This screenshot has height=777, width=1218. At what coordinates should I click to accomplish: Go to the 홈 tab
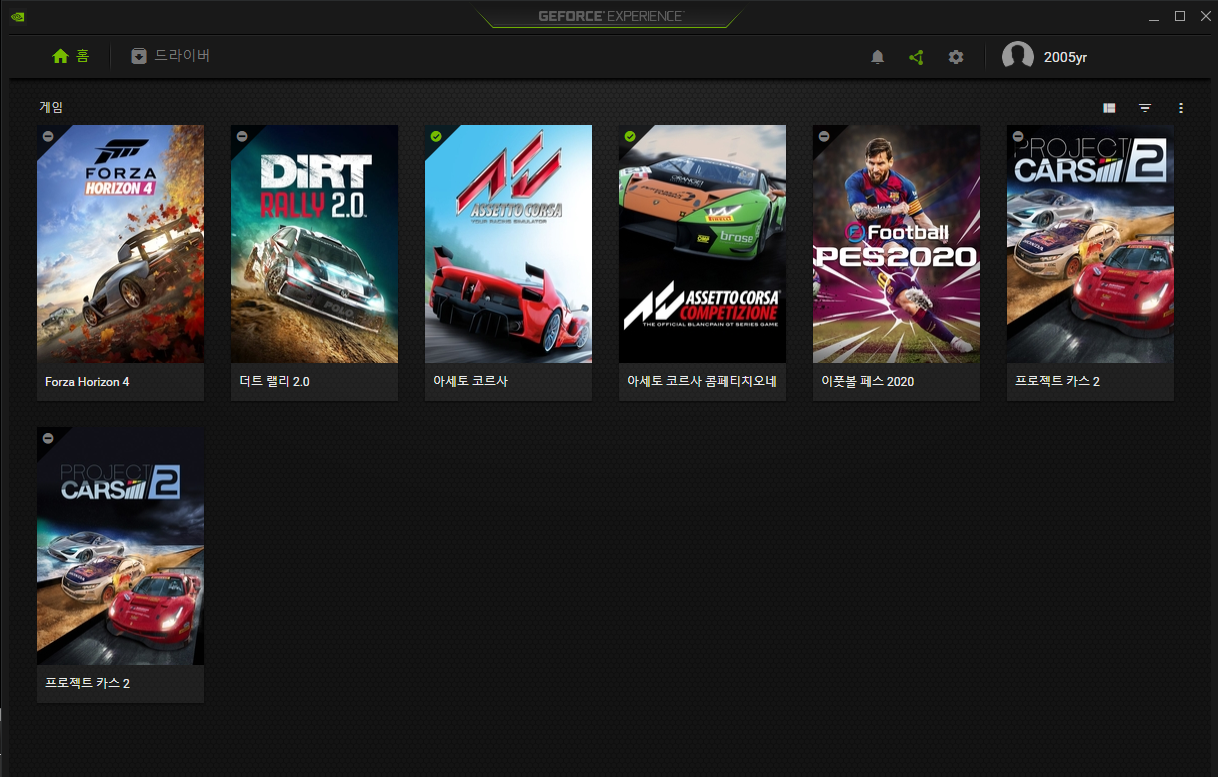click(70, 56)
